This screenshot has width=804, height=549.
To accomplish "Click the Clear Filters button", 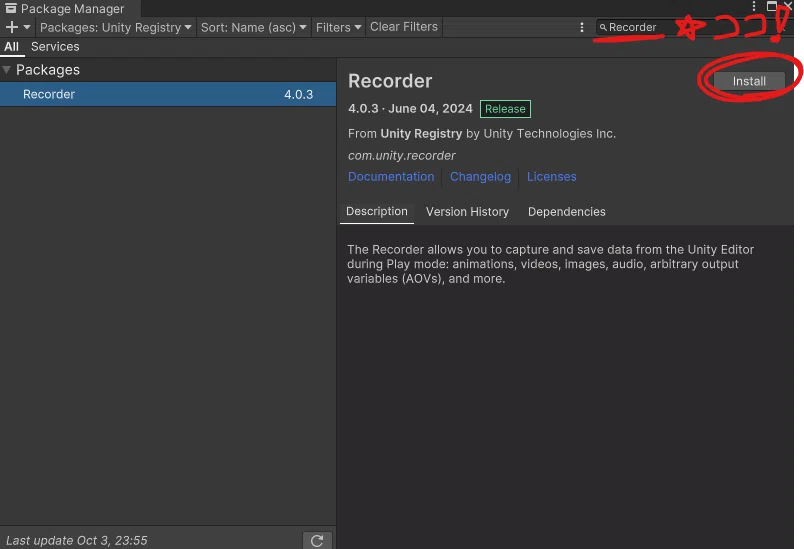I will 404,27.
